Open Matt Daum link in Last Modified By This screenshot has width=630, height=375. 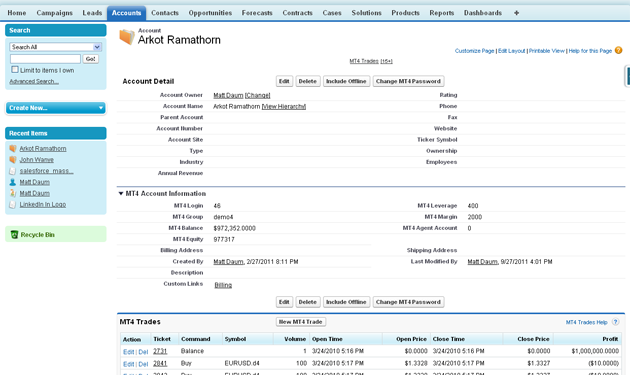click(483, 262)
